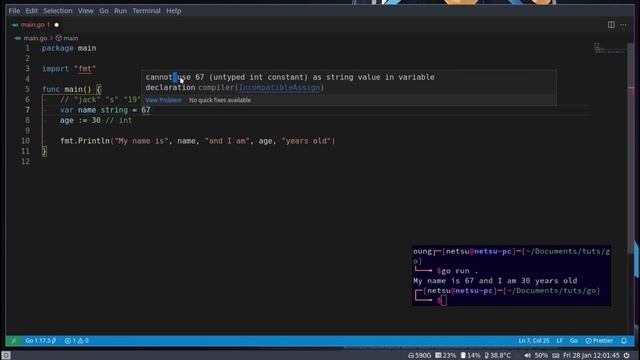Click the date and time in the taskbar
This screenshot has height=360, width=640.
pyautogui.click(x=591, y=356)
